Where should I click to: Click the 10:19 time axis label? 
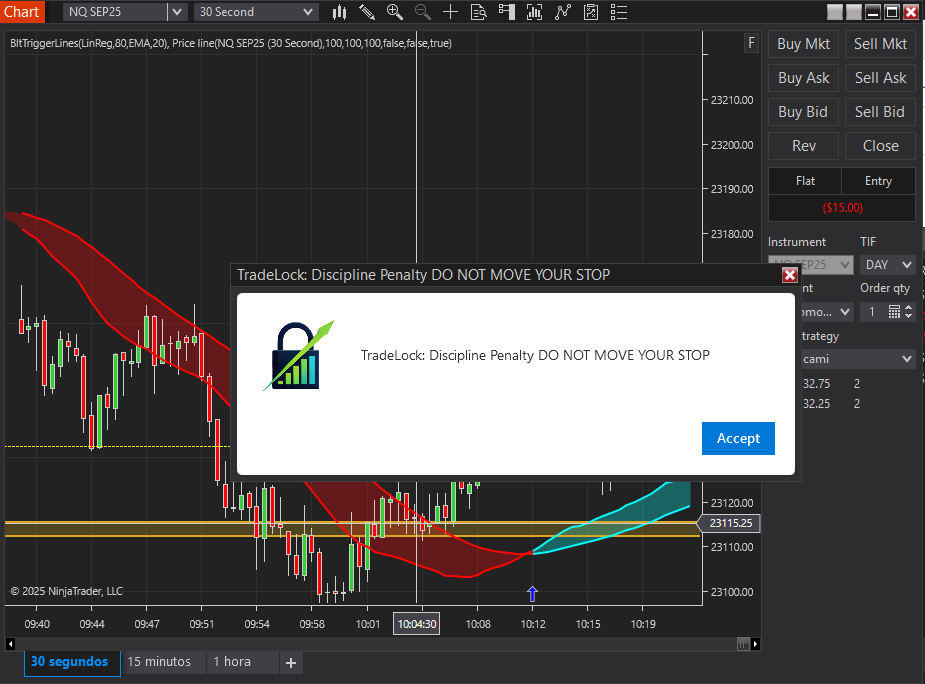[x=643, y=624]
